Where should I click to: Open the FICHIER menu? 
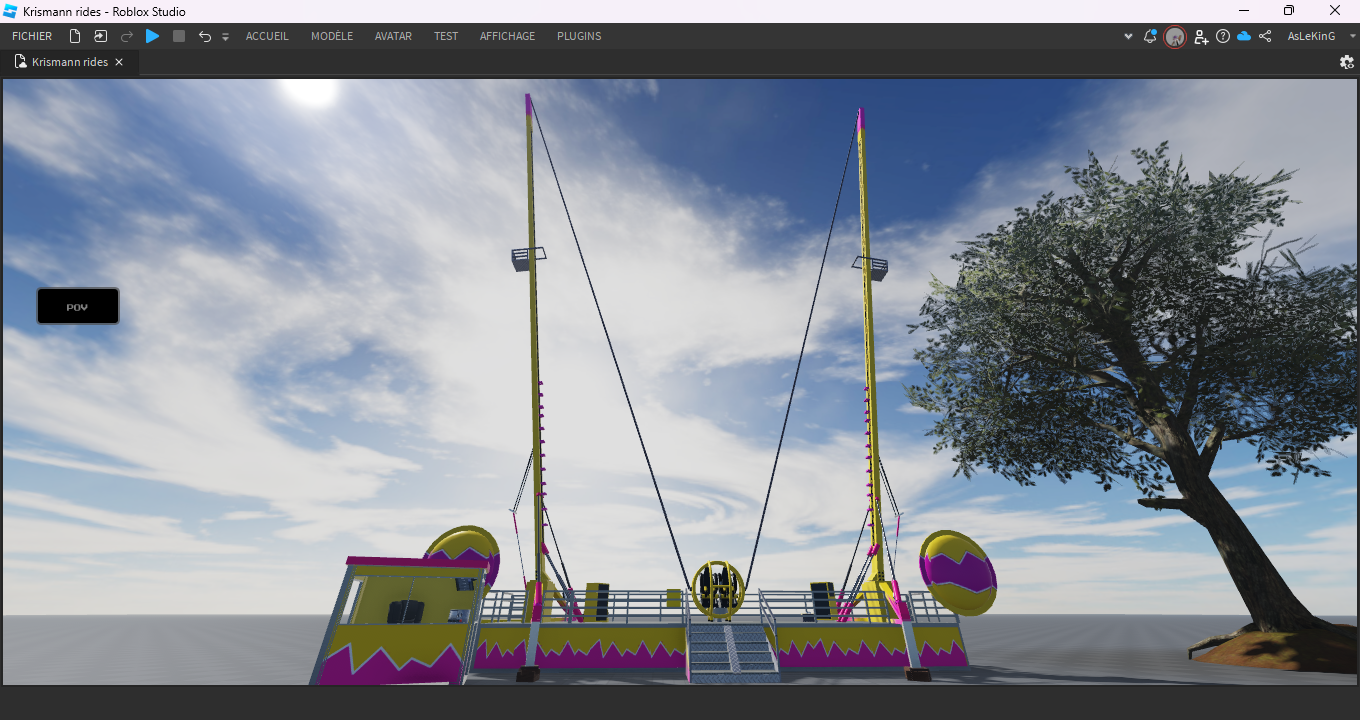pyautogui.click(x=32, y=36)
